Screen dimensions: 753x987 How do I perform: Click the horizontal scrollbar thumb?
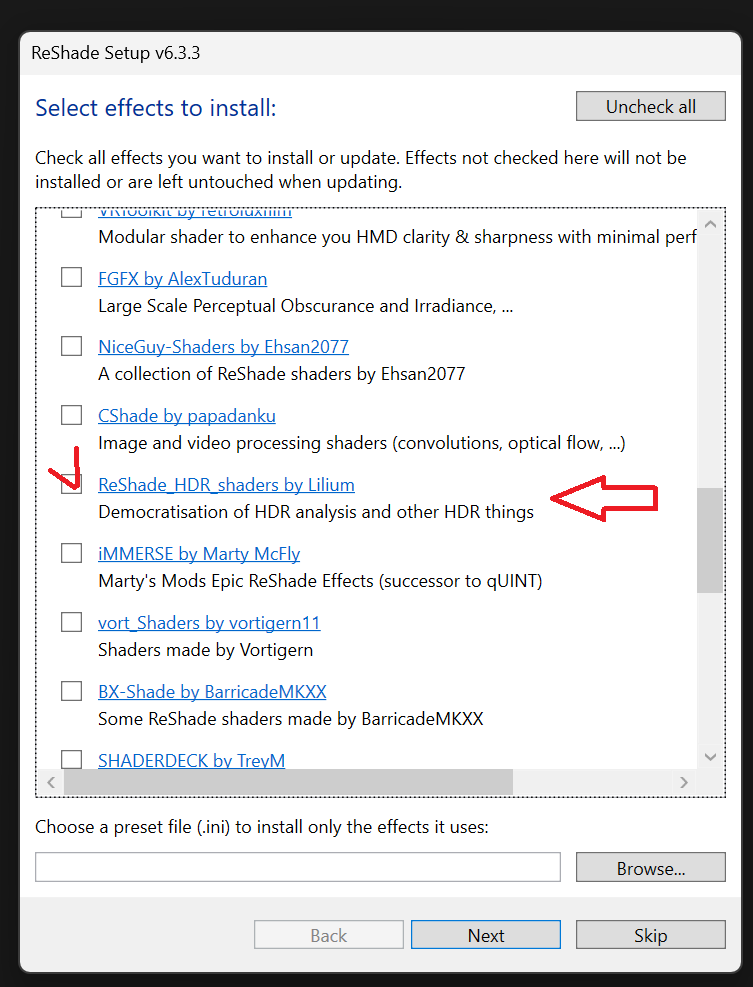(288, 782)
